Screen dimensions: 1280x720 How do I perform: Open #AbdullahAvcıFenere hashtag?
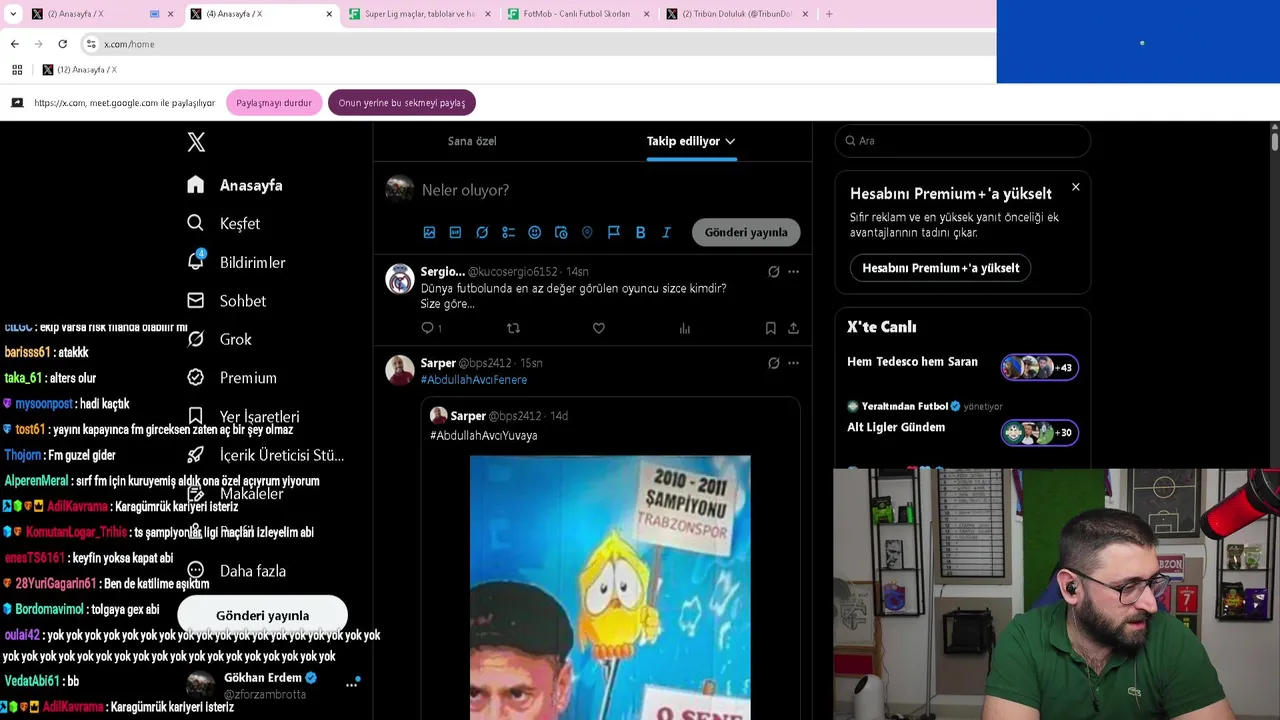(473, 380)
